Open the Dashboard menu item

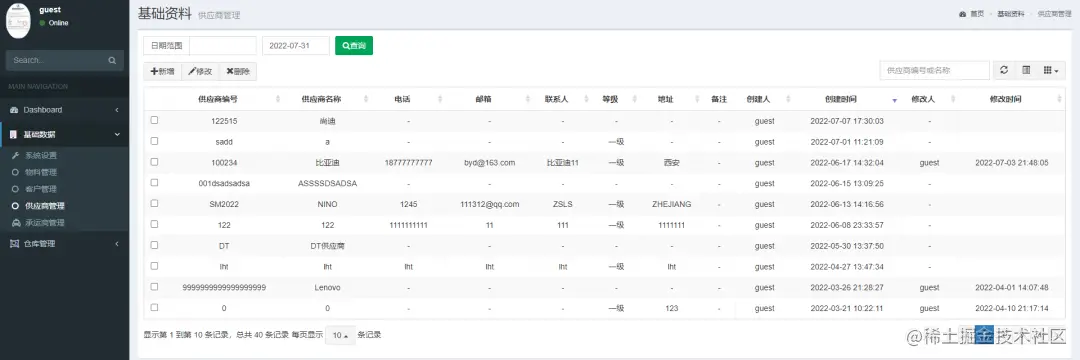click(x=65, y=110)
